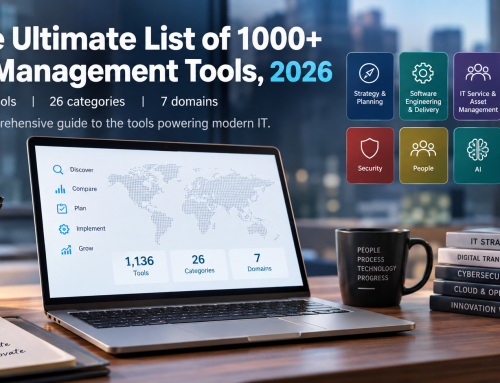Click the group icon on IT Service tile
The width and height of the screenshot is (500, 383).
click(x=478, y=72)
